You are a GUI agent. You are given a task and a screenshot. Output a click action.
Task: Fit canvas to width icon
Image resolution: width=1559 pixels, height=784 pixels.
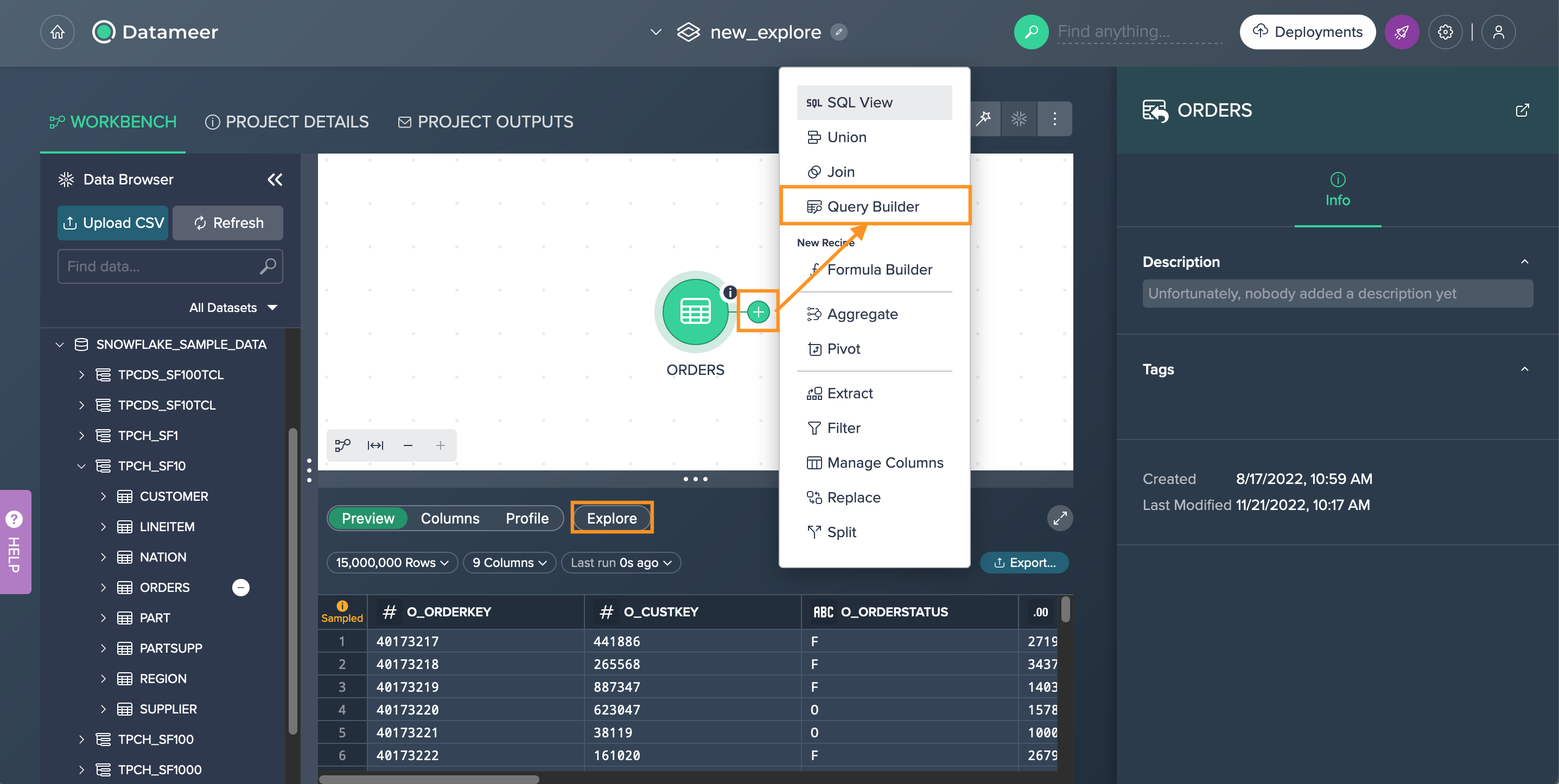pos(375,445)
